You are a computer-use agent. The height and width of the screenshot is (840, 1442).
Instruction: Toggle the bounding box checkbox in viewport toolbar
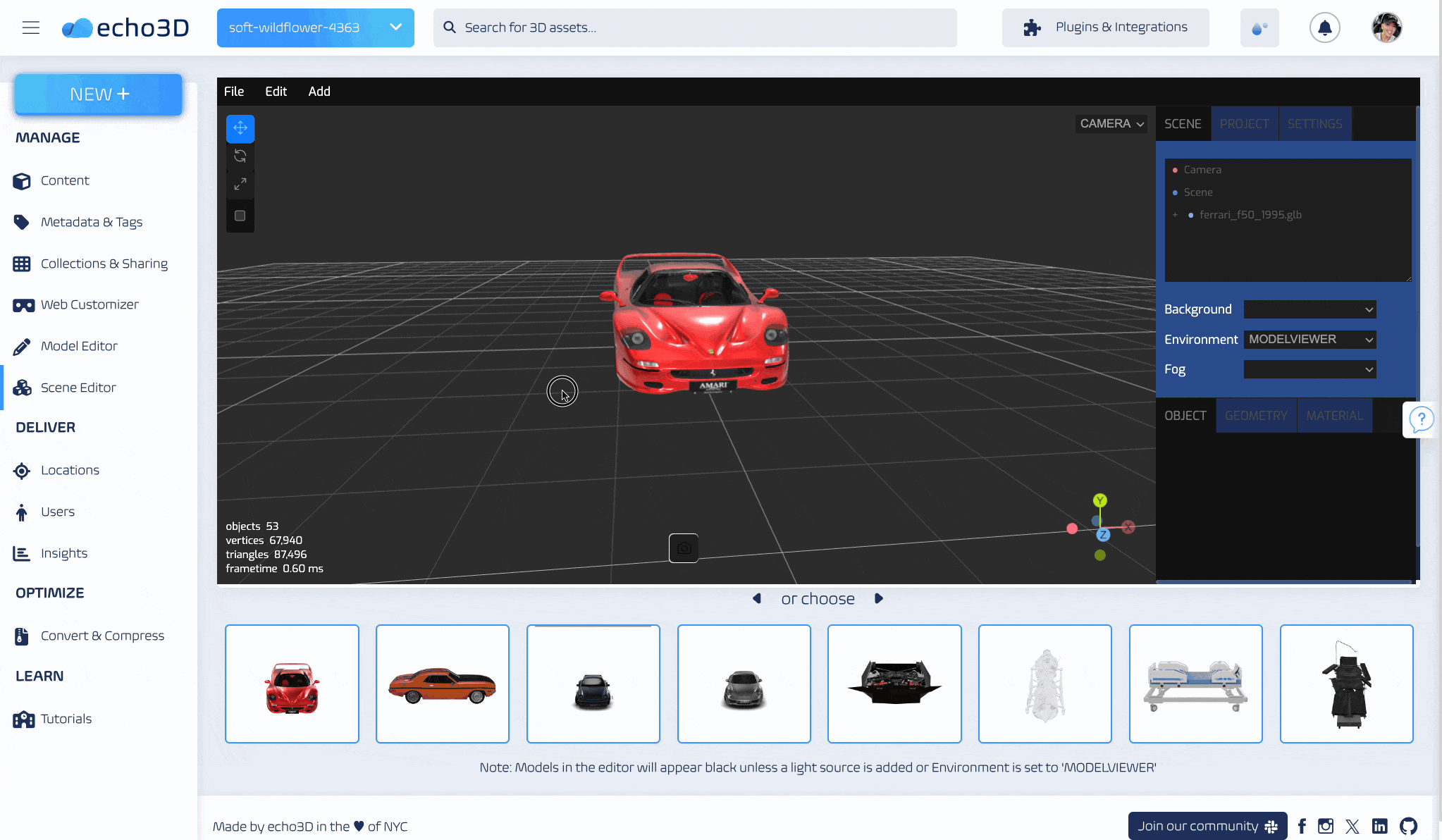240,215
